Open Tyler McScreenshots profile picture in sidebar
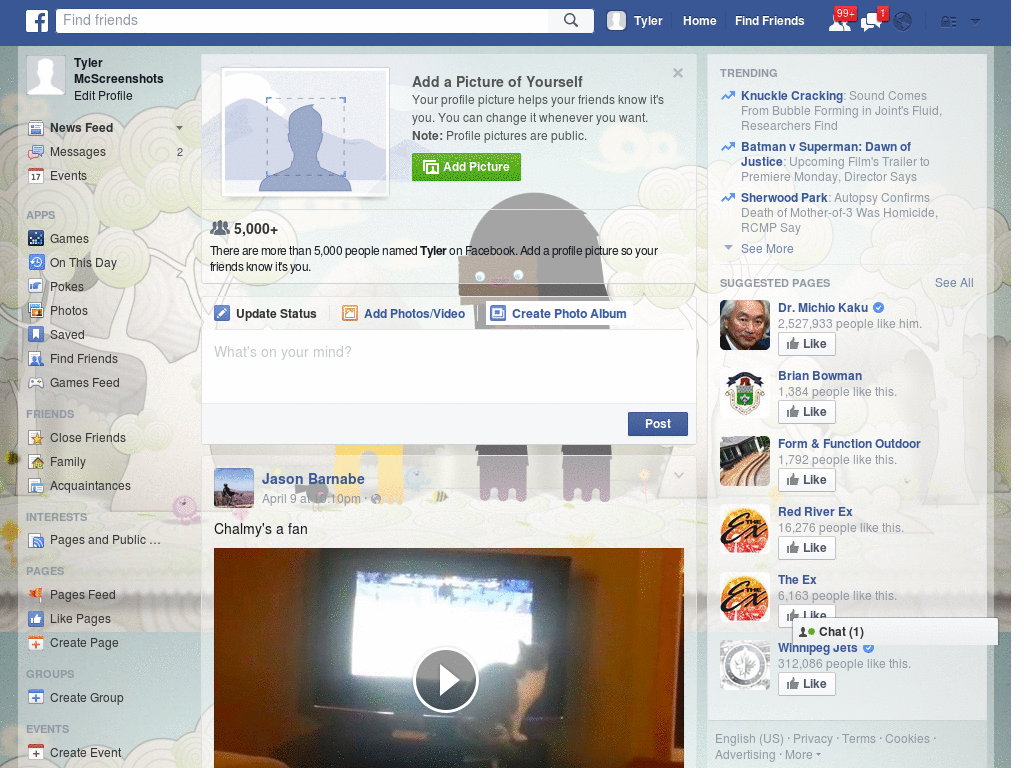This screenshot has height=768, width=1024. point(46,75)
